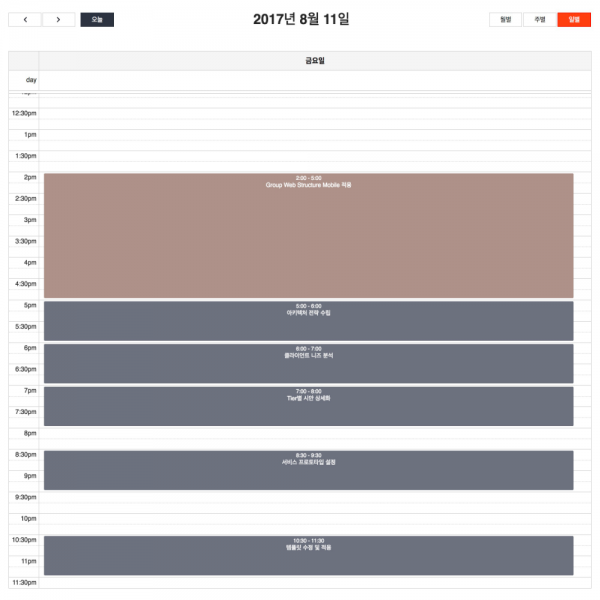Click the empty 8pm time slot
This screenshot has width=600, height=600.
point(308,434)
